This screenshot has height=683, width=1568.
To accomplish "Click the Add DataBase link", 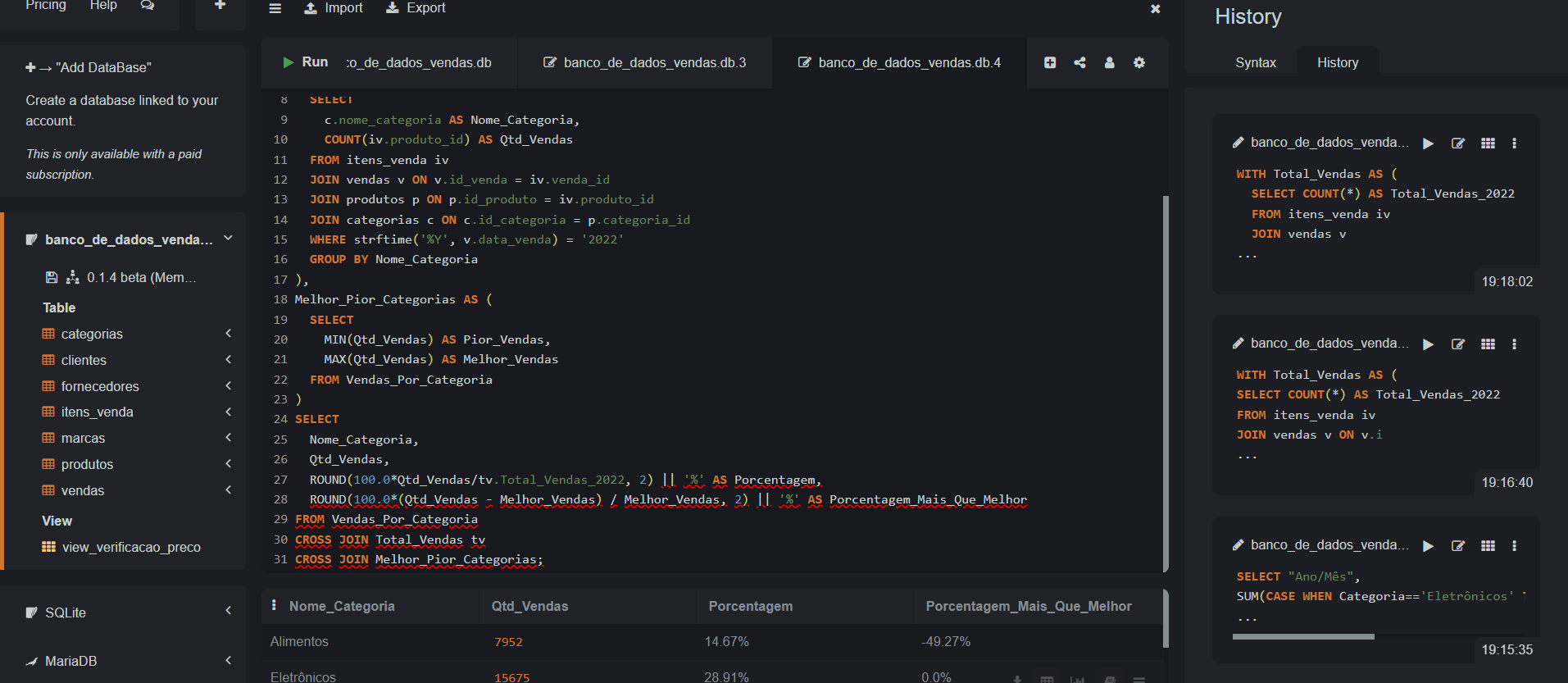I will point(89,67).
